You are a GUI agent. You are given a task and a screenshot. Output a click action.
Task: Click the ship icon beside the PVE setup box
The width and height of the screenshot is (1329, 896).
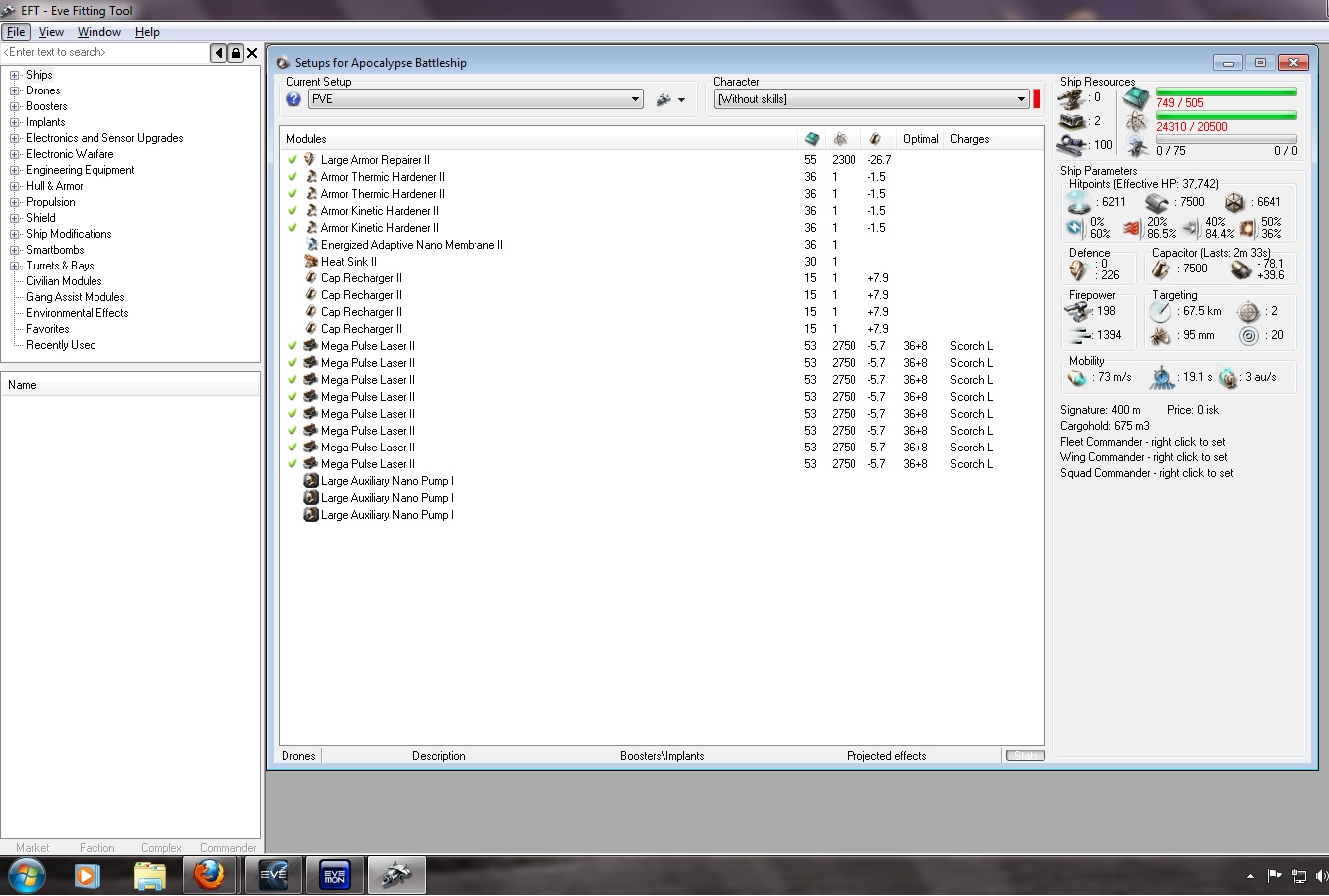click(664, 99)
